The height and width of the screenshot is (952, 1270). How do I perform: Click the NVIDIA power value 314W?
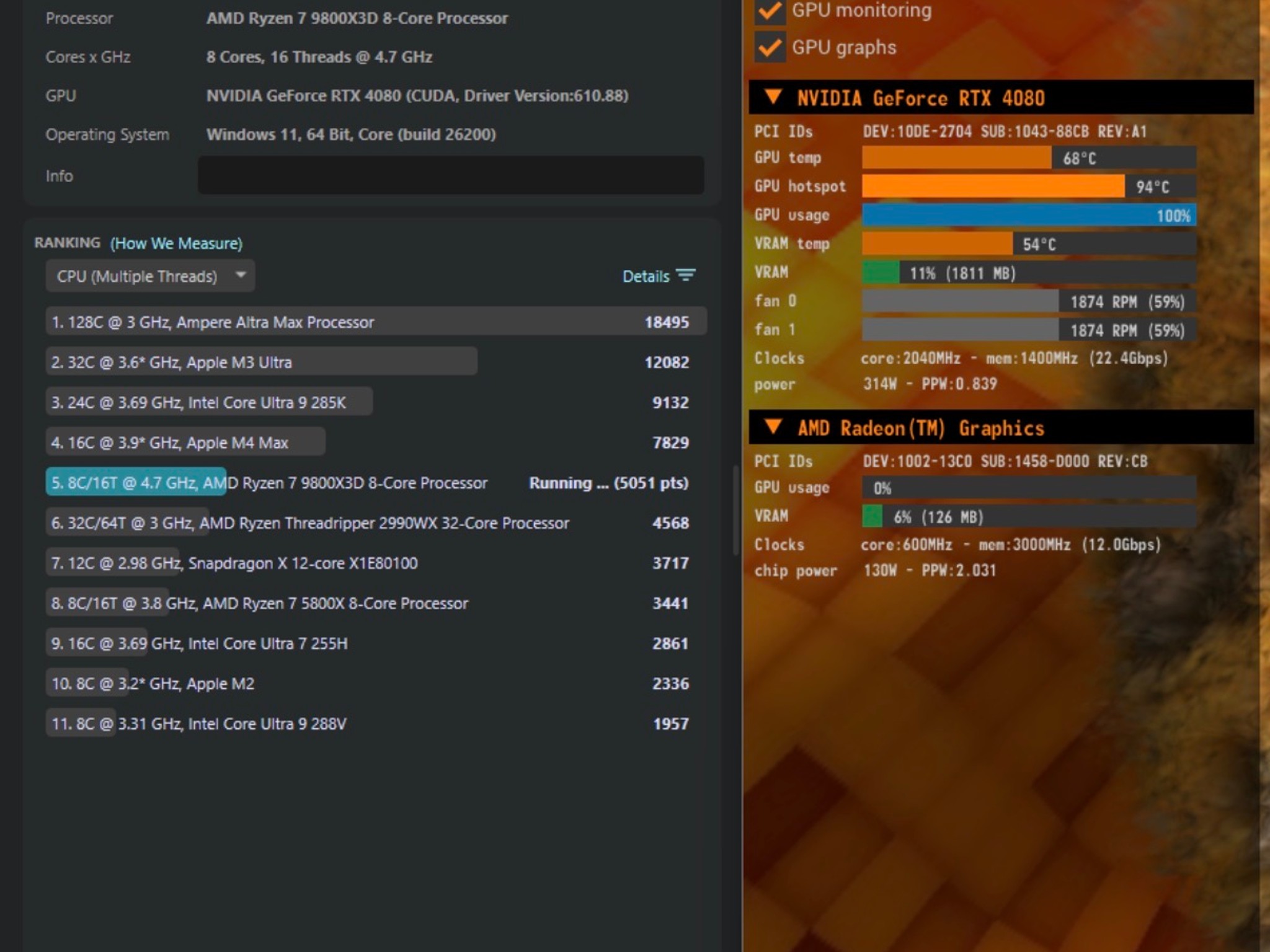point(930,384)
